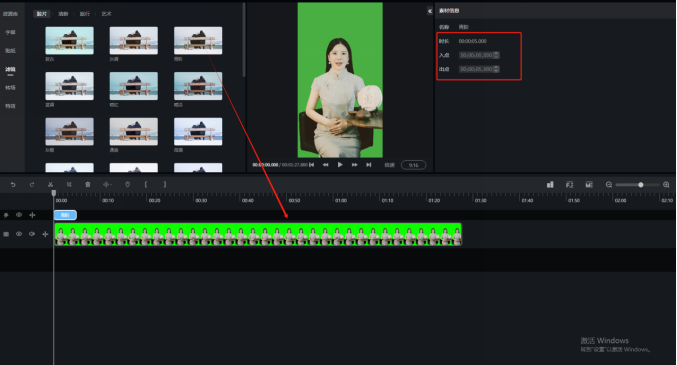The width and height of the screenshot is (677, 365).
Task: Click the redo arrow icon
Action: (32, 184)
